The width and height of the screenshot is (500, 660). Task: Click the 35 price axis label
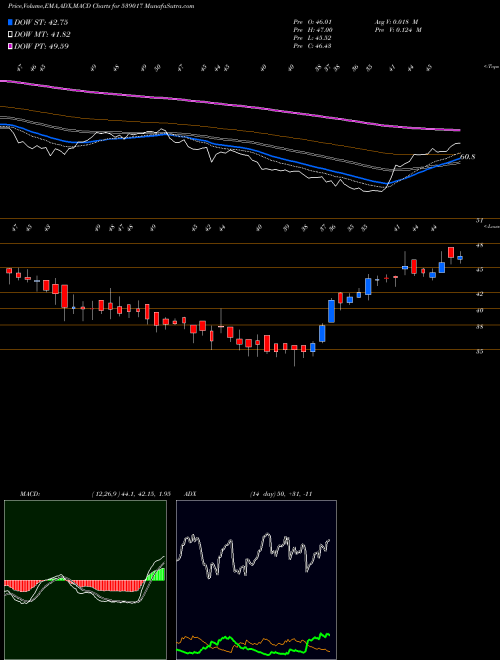coord(479,351)
